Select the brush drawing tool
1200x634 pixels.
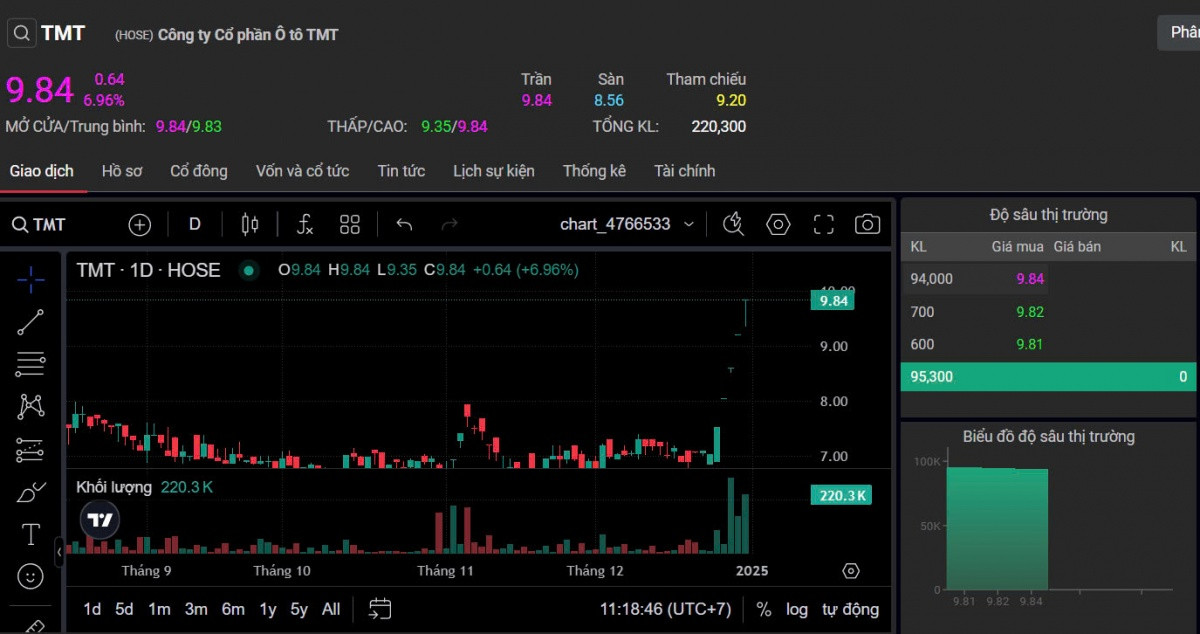31,492
